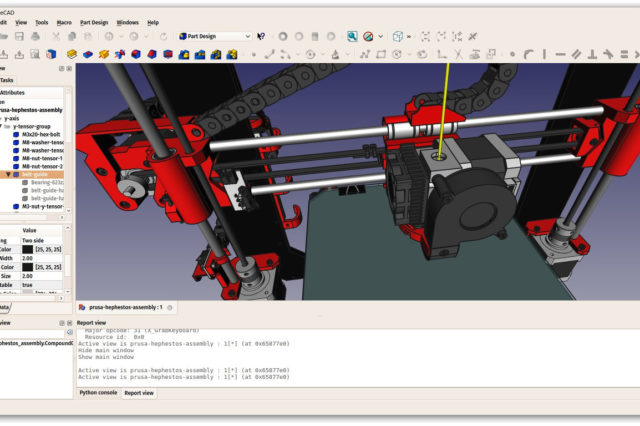
Task: Click the Print icon in toolbar
Action: (36, 36)
